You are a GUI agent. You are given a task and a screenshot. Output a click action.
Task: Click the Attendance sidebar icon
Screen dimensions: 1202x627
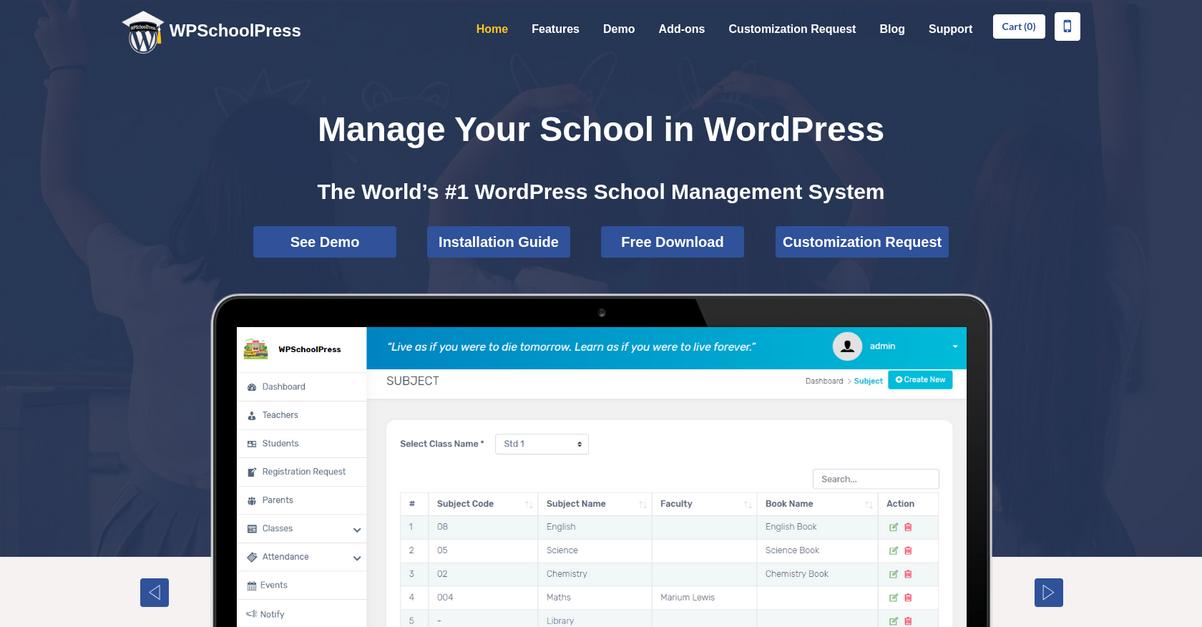[x=252, y=557]
